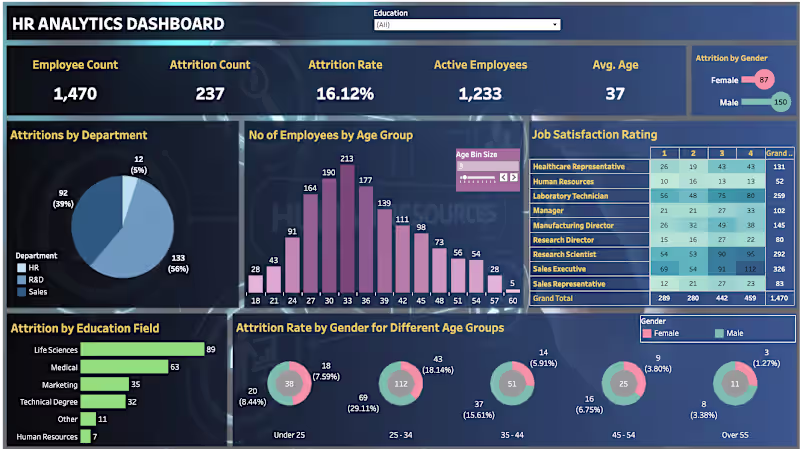
Task: Click Healthcare Representative row header
Action: [589, 167]
